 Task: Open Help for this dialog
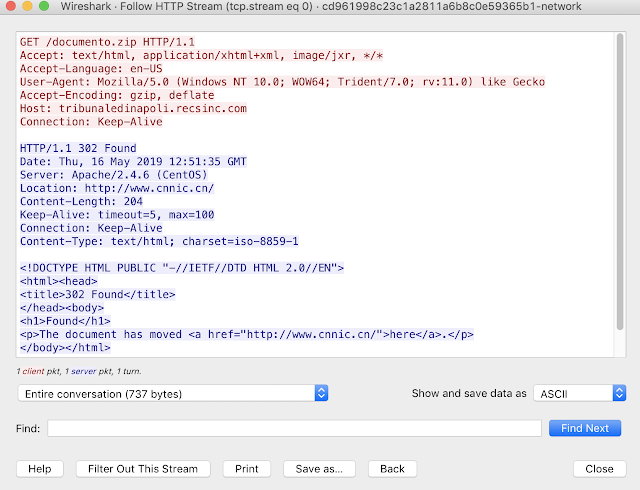pyautogui.click(x=40, y=469)
